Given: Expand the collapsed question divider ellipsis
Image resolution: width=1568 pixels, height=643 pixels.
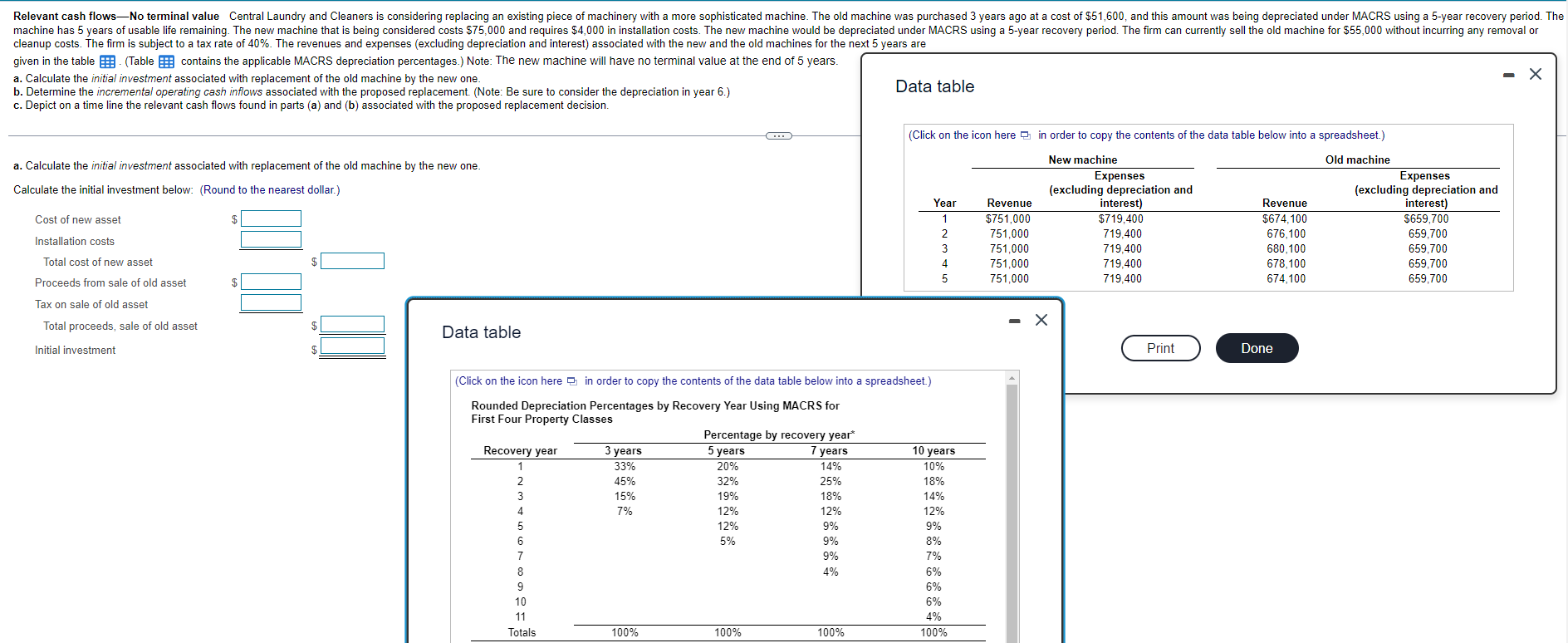Looking at the screenshot, I should click(x=778, y=135).
